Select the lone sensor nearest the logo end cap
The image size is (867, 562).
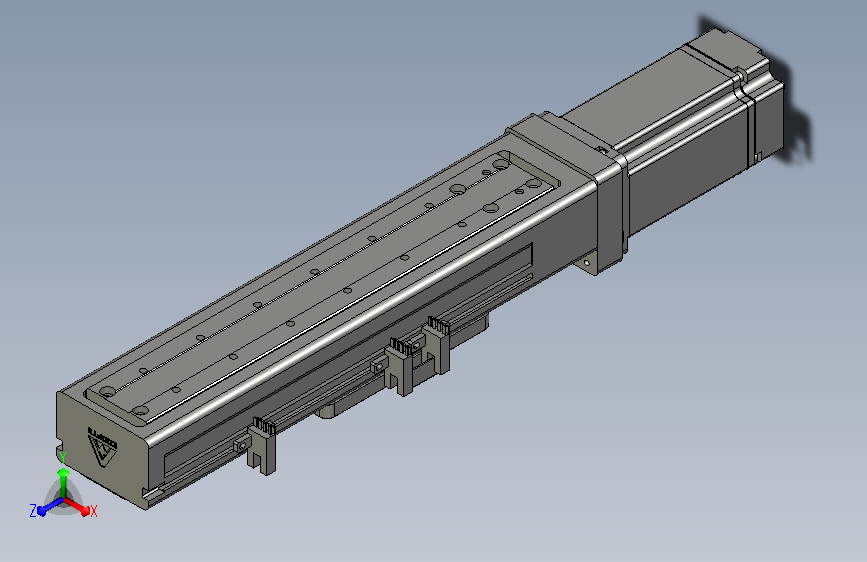tap(262, 446)
